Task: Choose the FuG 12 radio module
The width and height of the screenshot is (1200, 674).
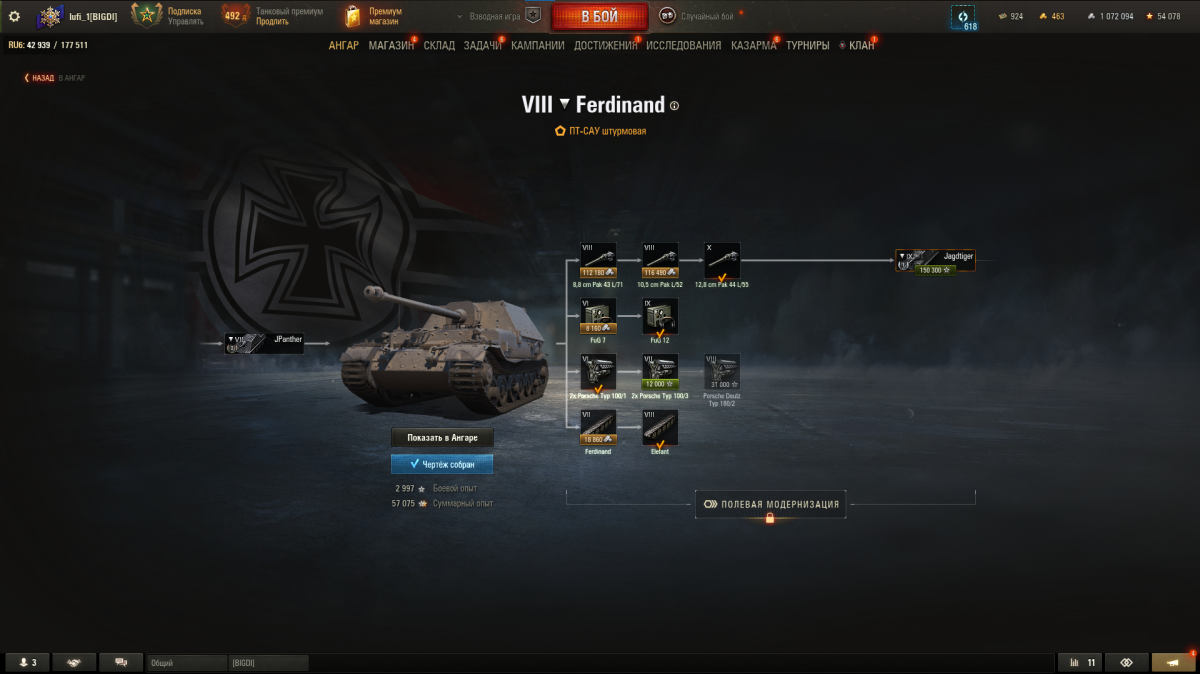Action: (x=660, y=316)
